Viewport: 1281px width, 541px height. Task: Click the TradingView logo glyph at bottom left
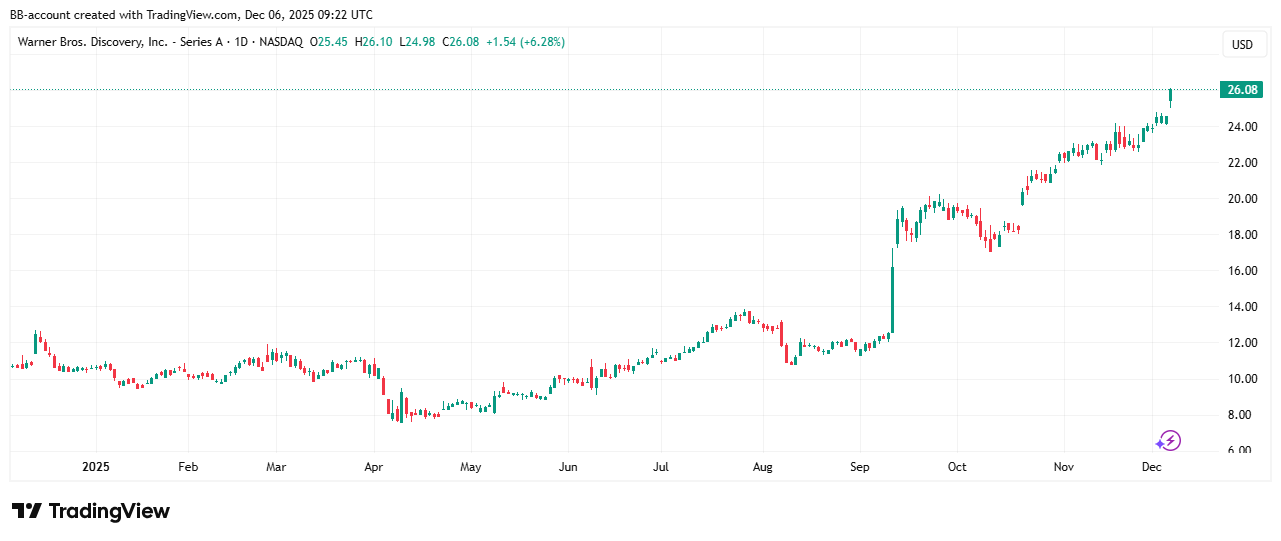[x=27, y=511]
